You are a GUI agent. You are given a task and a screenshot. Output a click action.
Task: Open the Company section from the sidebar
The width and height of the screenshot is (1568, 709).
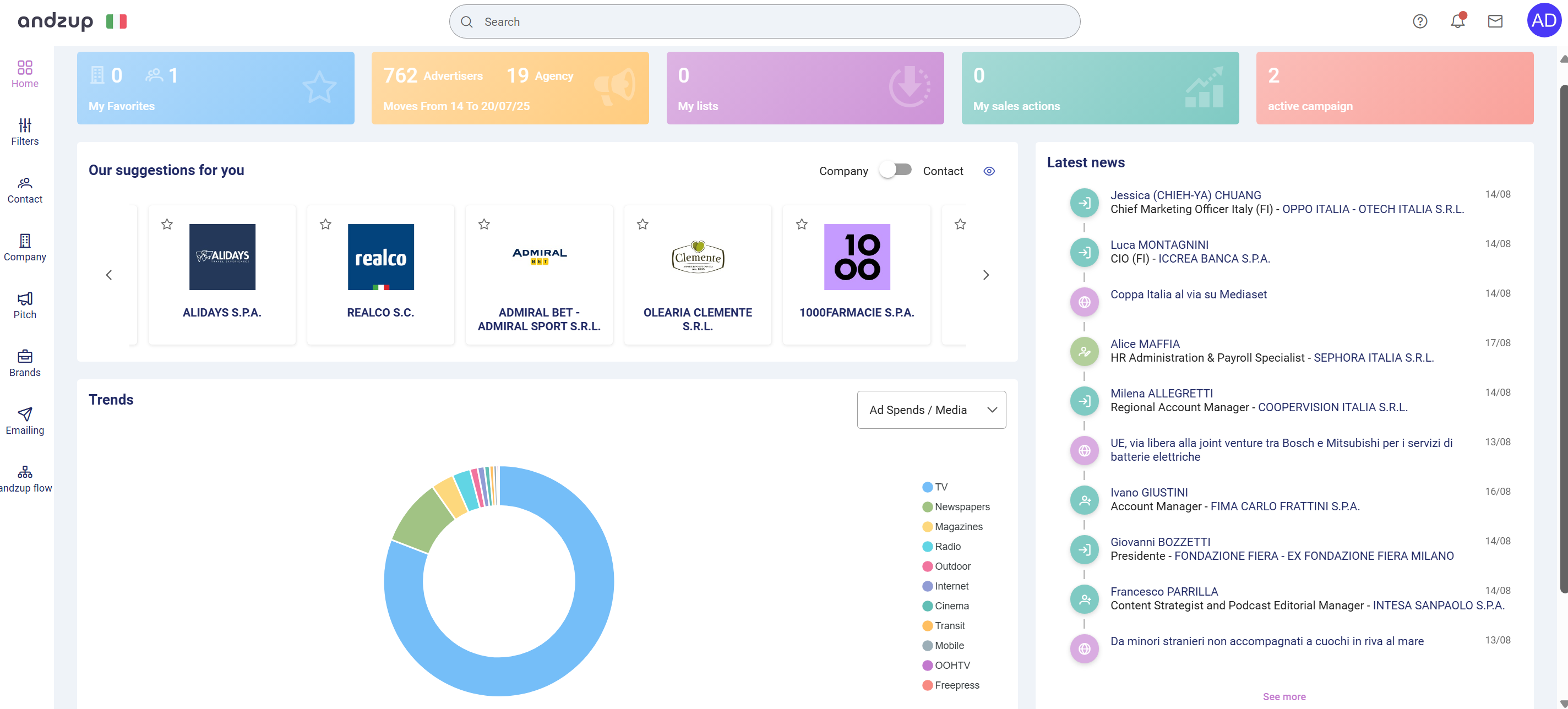tap(25, 248)
